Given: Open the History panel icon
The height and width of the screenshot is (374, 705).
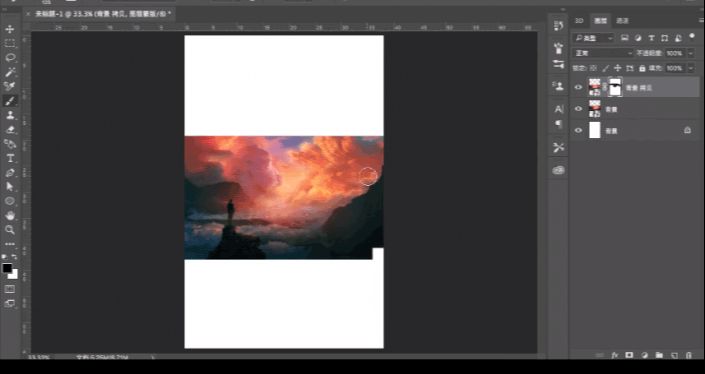Looking at the screenshot, I should point(558,26).
